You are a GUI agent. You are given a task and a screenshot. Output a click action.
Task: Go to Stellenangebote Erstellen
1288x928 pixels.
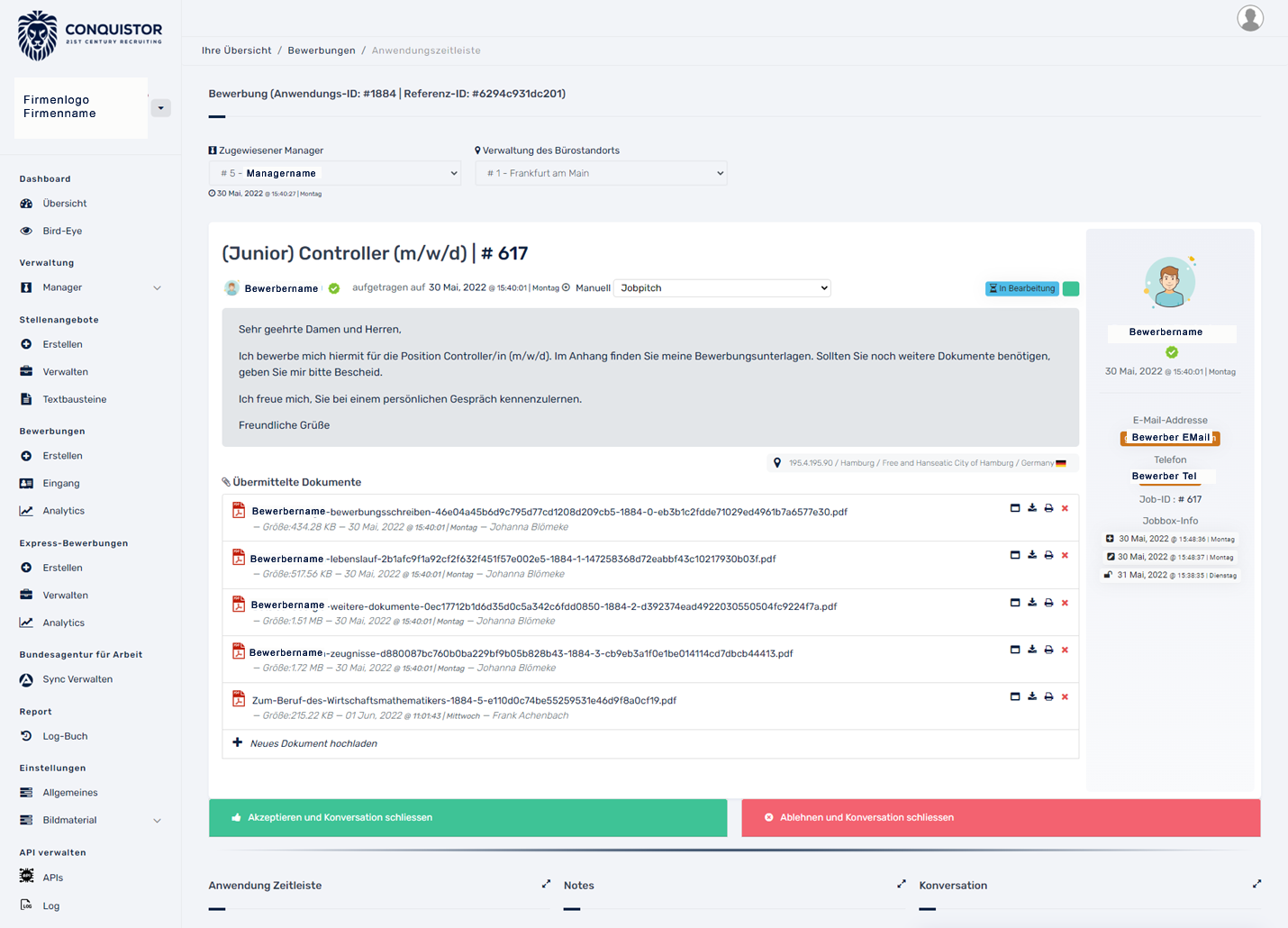[62, 344]
